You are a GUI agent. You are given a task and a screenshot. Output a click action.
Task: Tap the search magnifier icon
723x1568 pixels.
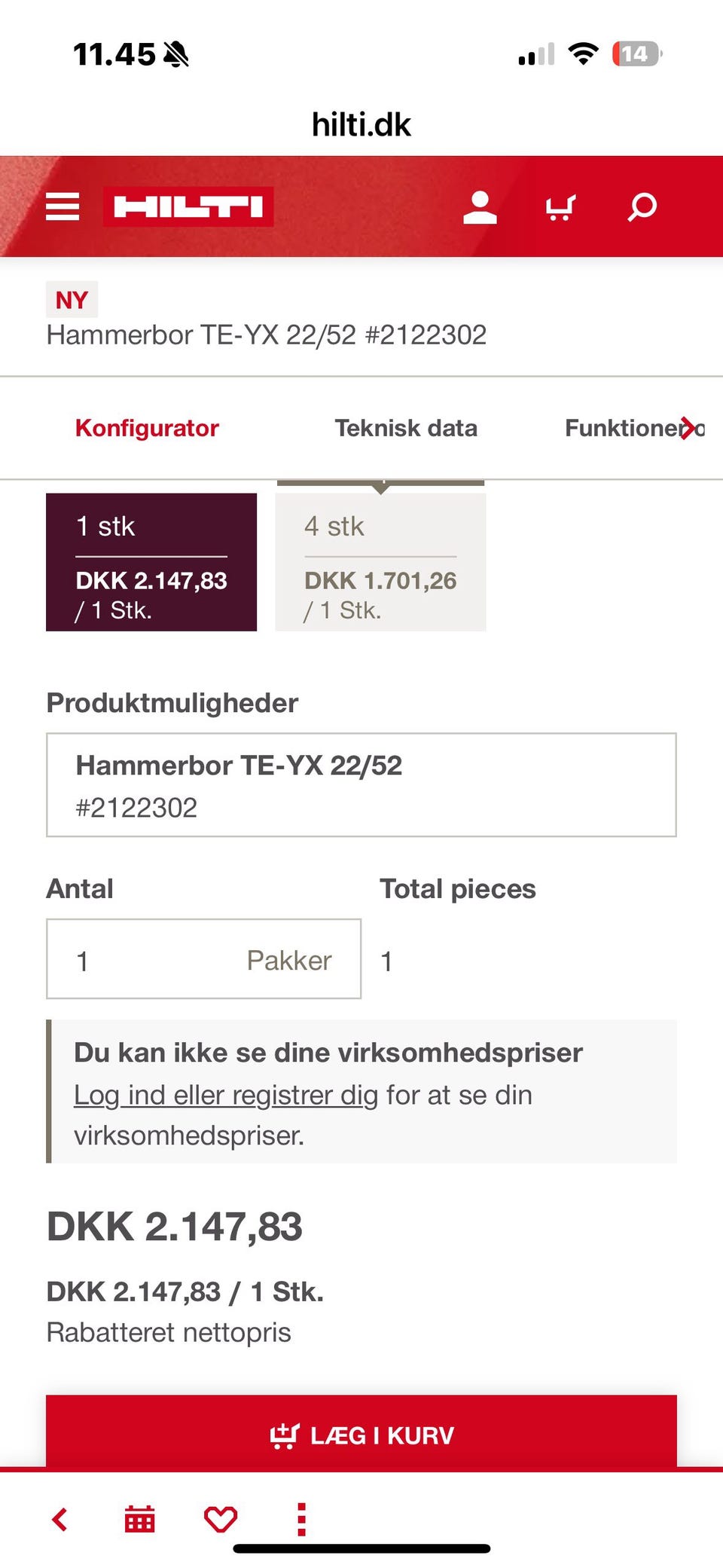(x=642, y=207)
